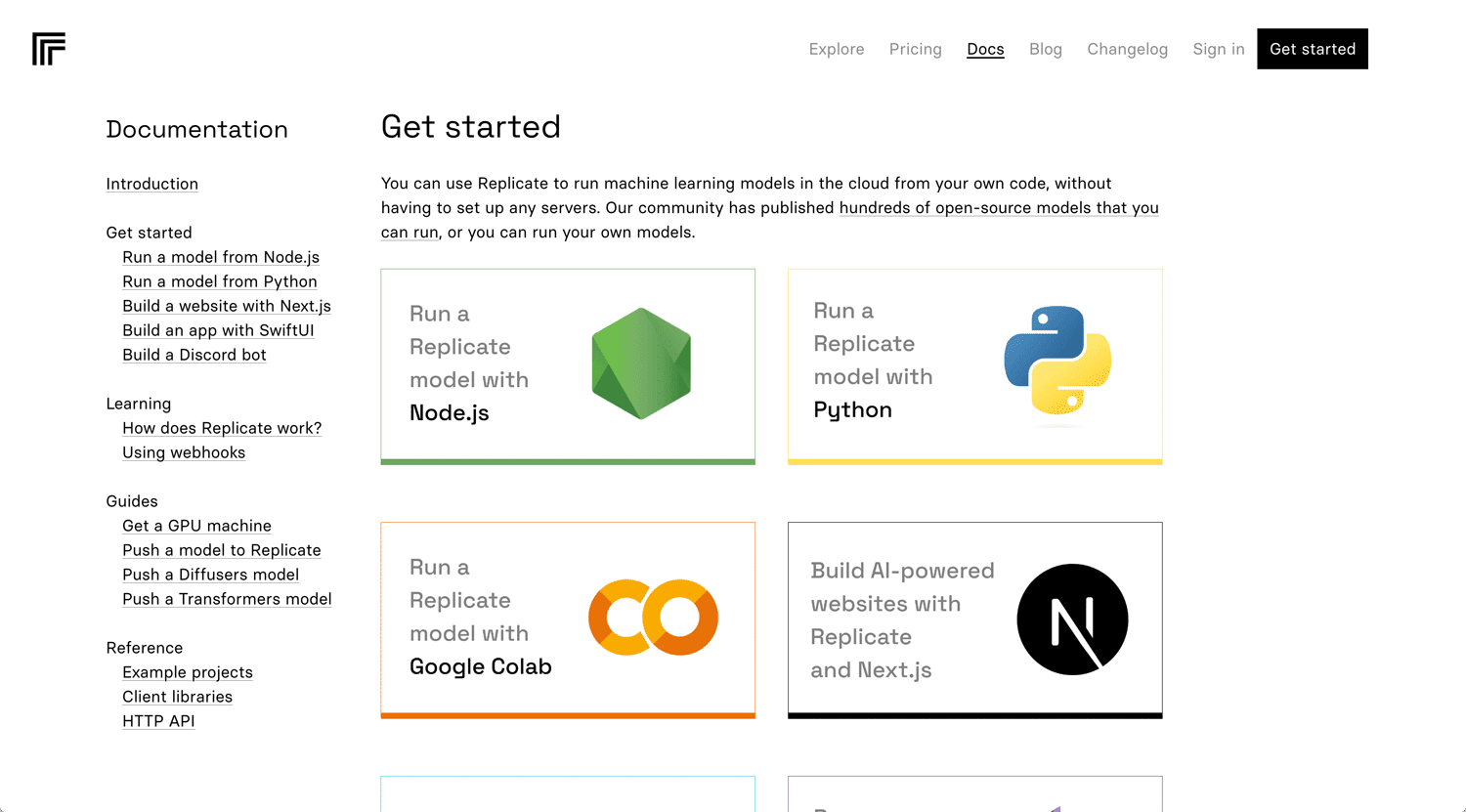Open Build an app with SwiftUI
The image size is (1466, 812).
pos(218,330)
